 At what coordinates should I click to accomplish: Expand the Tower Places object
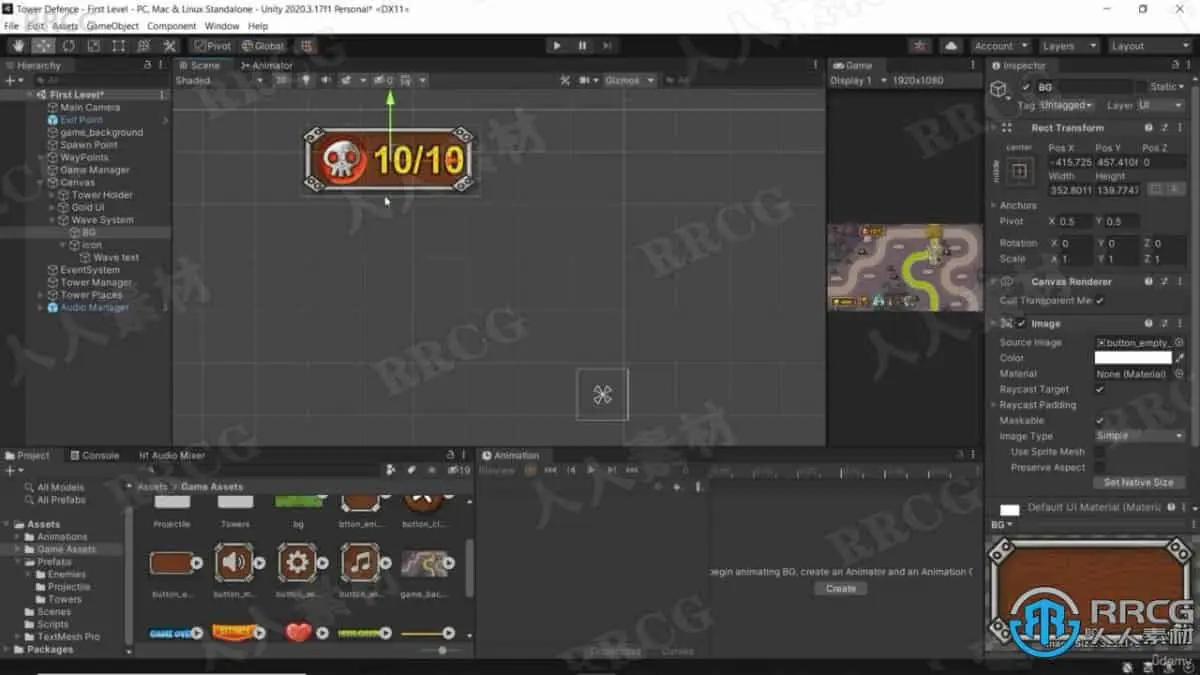[41, 295]
